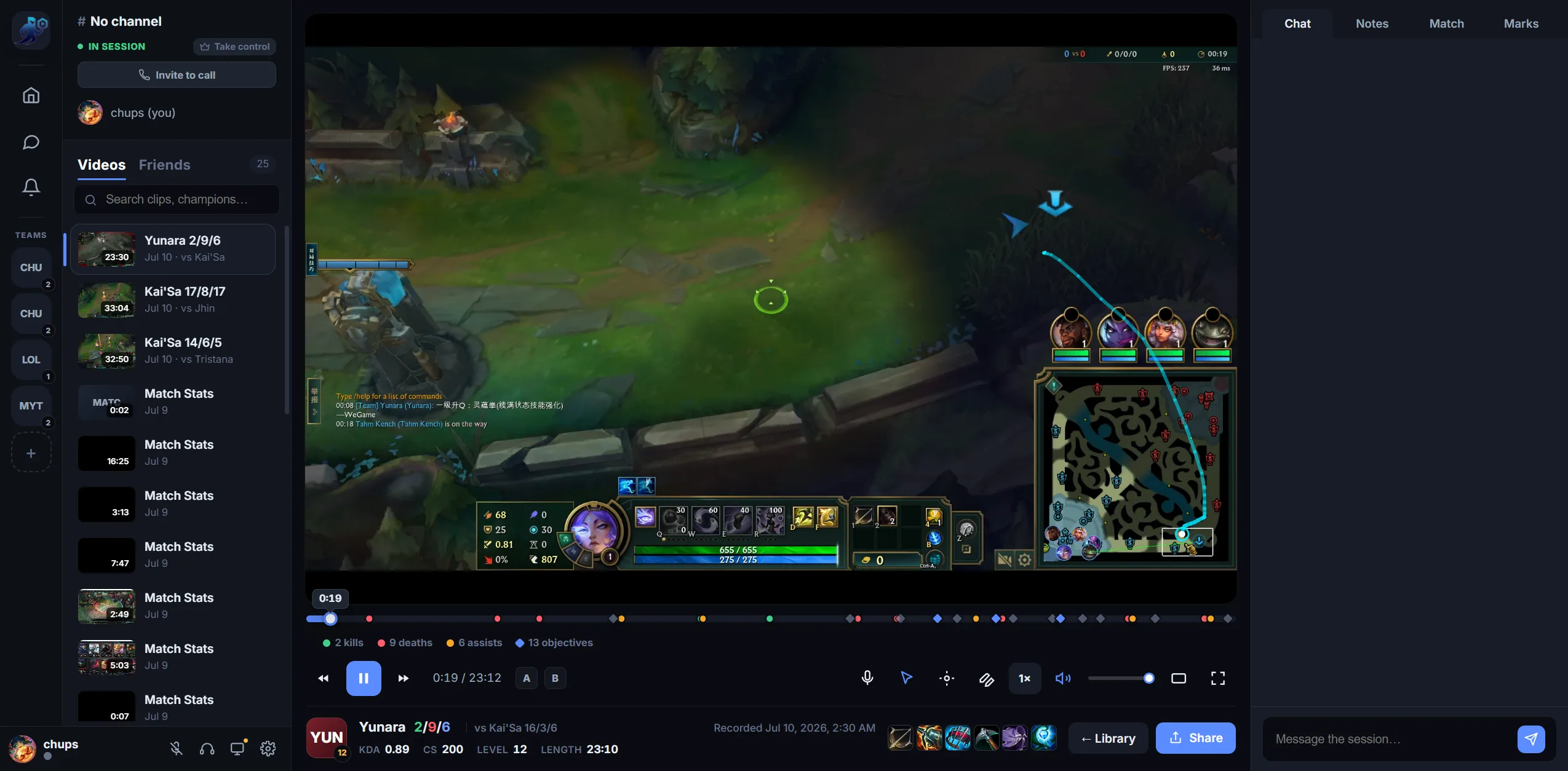
Task: Toggle microphone mute in user bar
Action: pyautogui.click(x=177, y=748)
